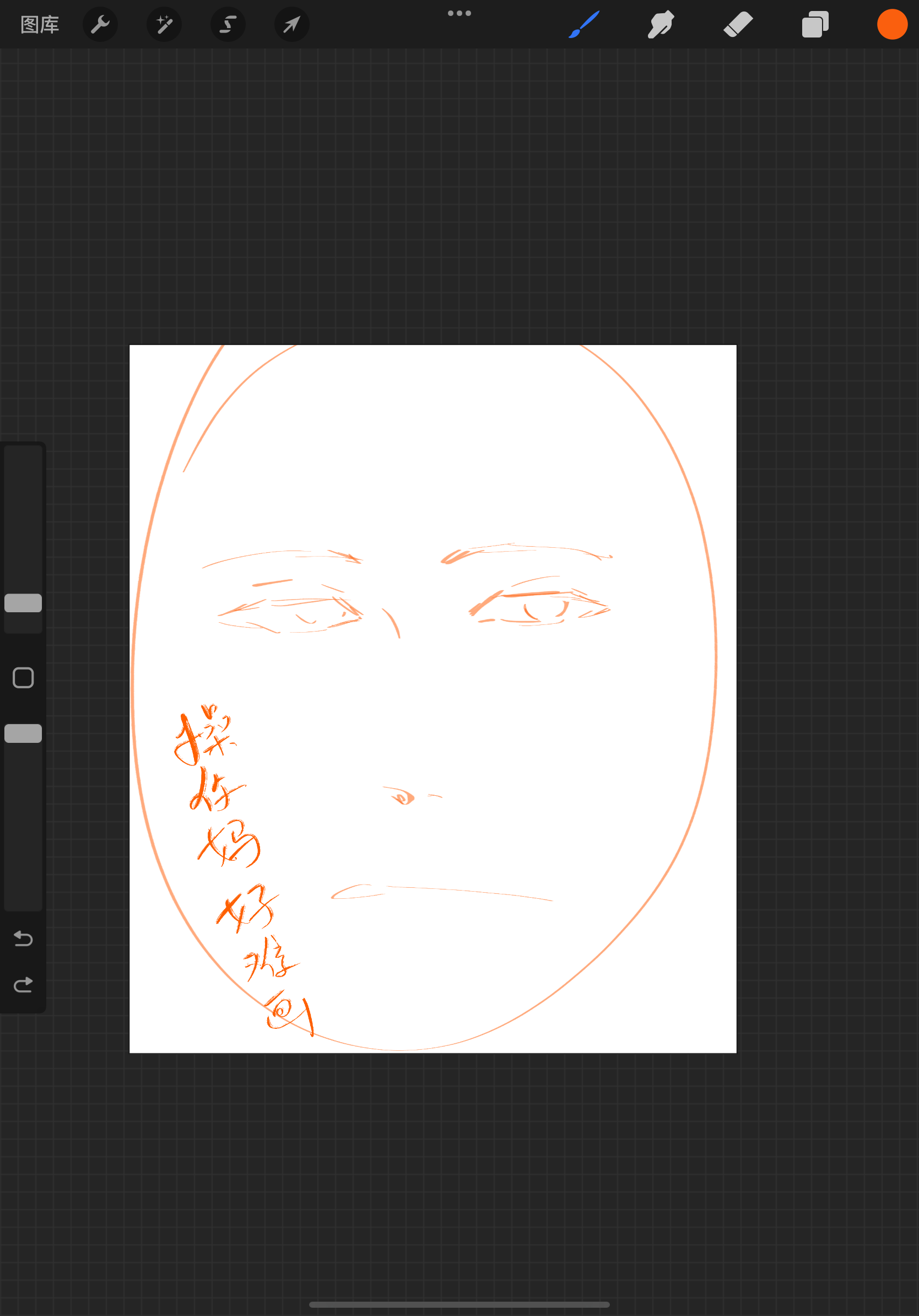Open the Adjustments magic wand menu
This screenshot has width=919, height=1316.
164,25
